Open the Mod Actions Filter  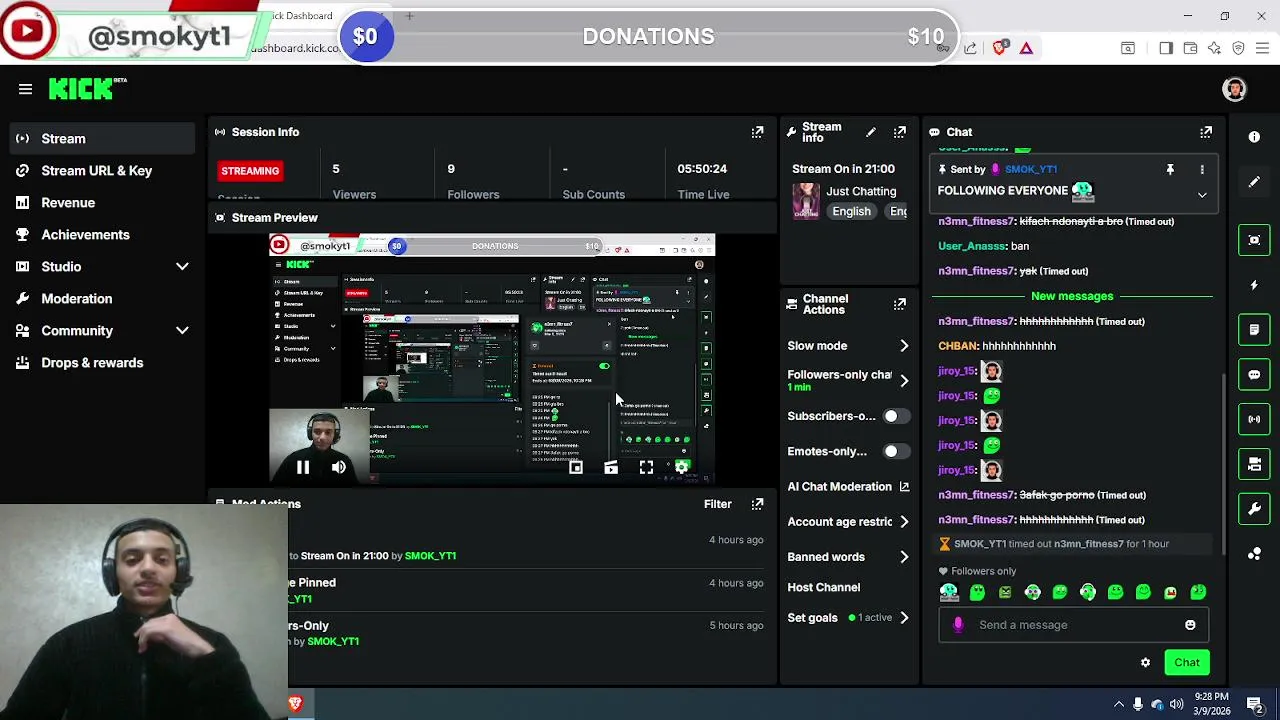point(717,504)
